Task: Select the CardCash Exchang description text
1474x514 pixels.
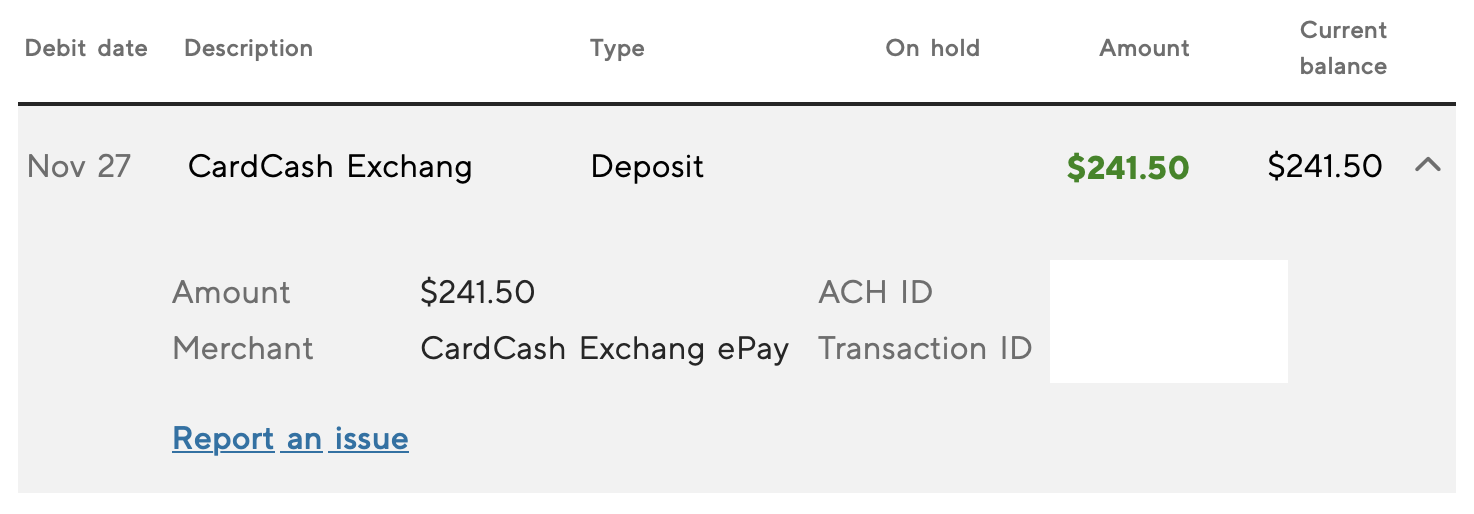Action: click(x=330, y=166)
